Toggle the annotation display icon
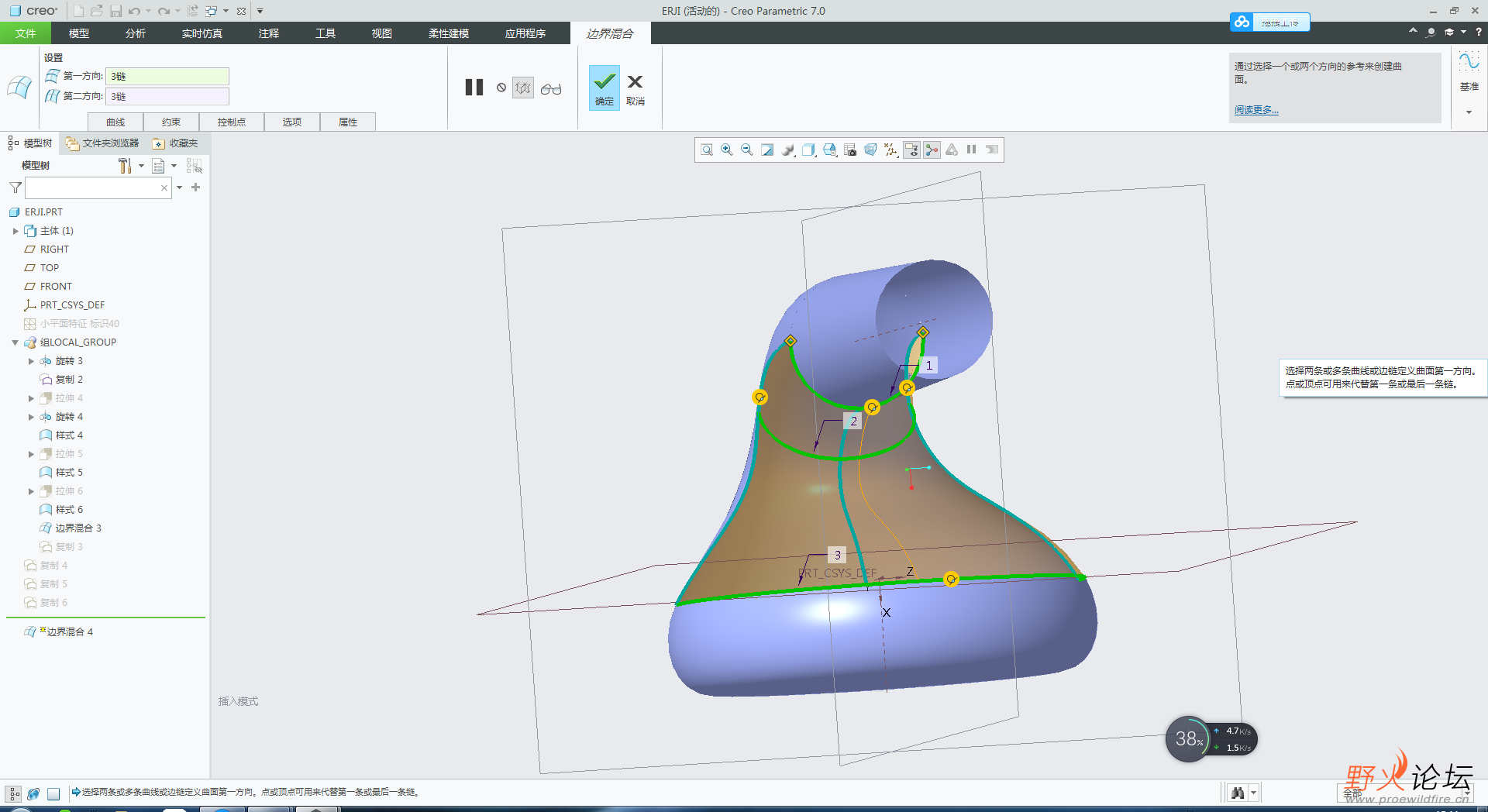The image size is (1488, 812). (911, 150)
